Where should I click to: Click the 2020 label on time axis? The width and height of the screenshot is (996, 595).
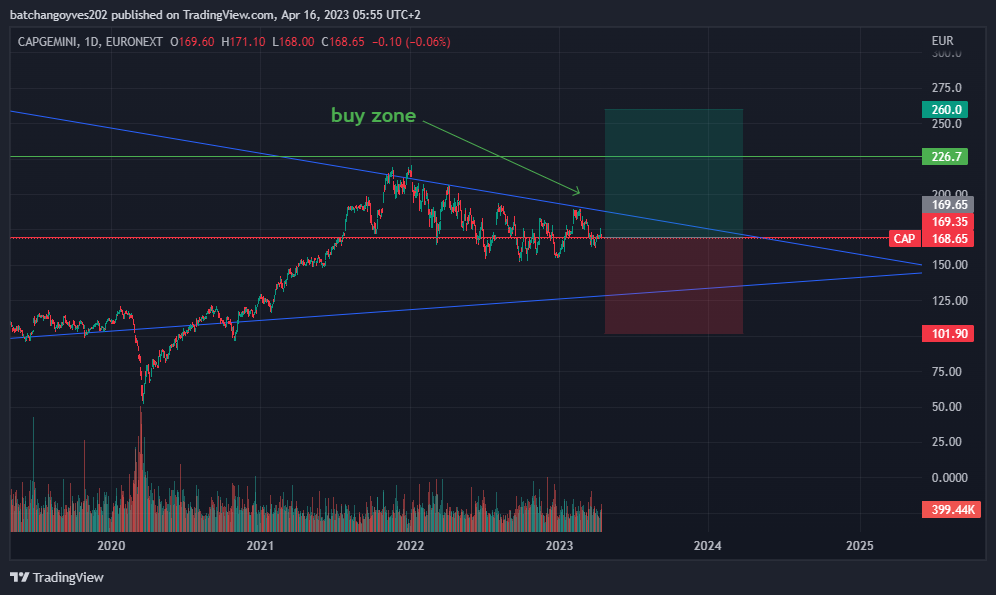click(111, 545)
